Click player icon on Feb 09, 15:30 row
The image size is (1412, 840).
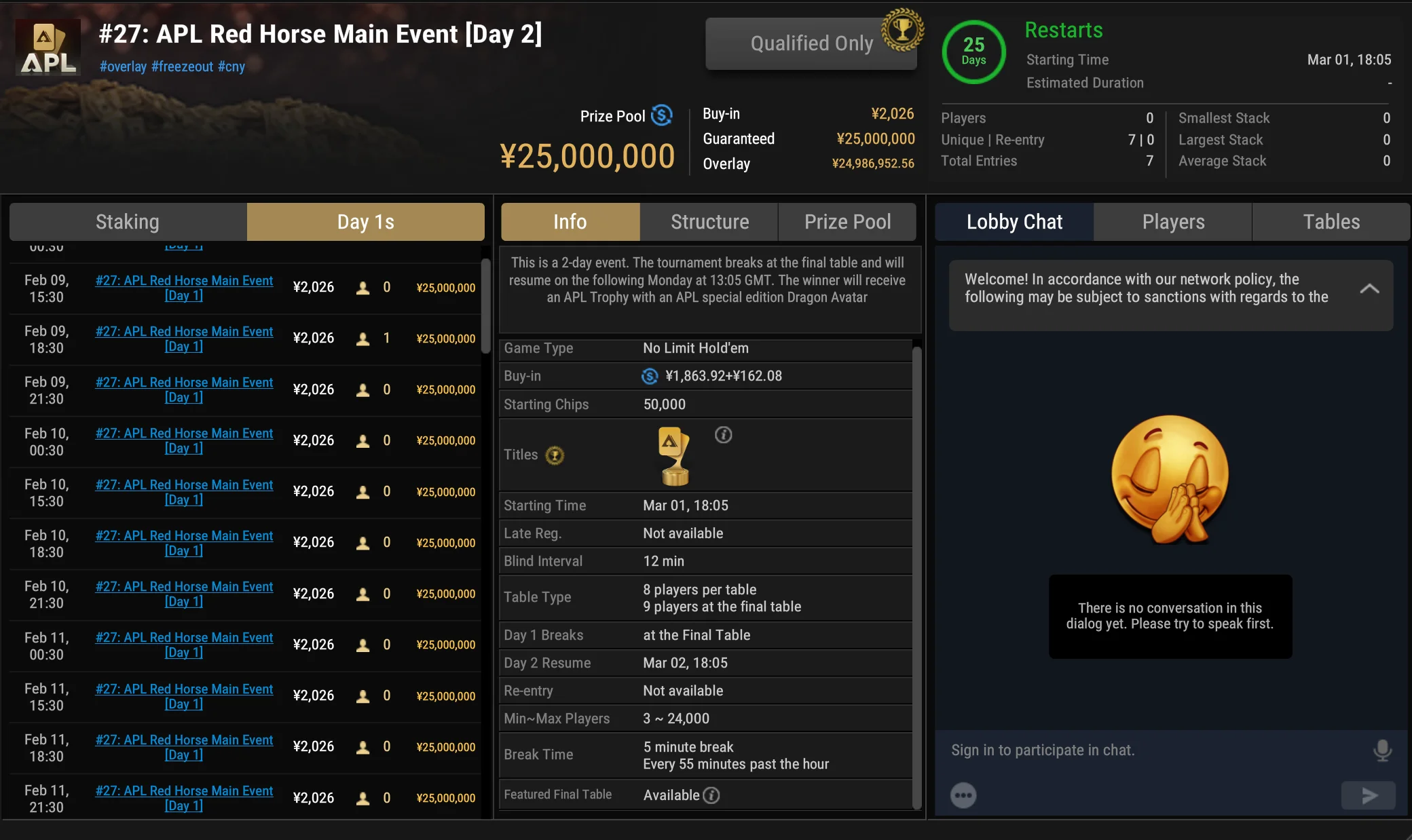[363, 288]
